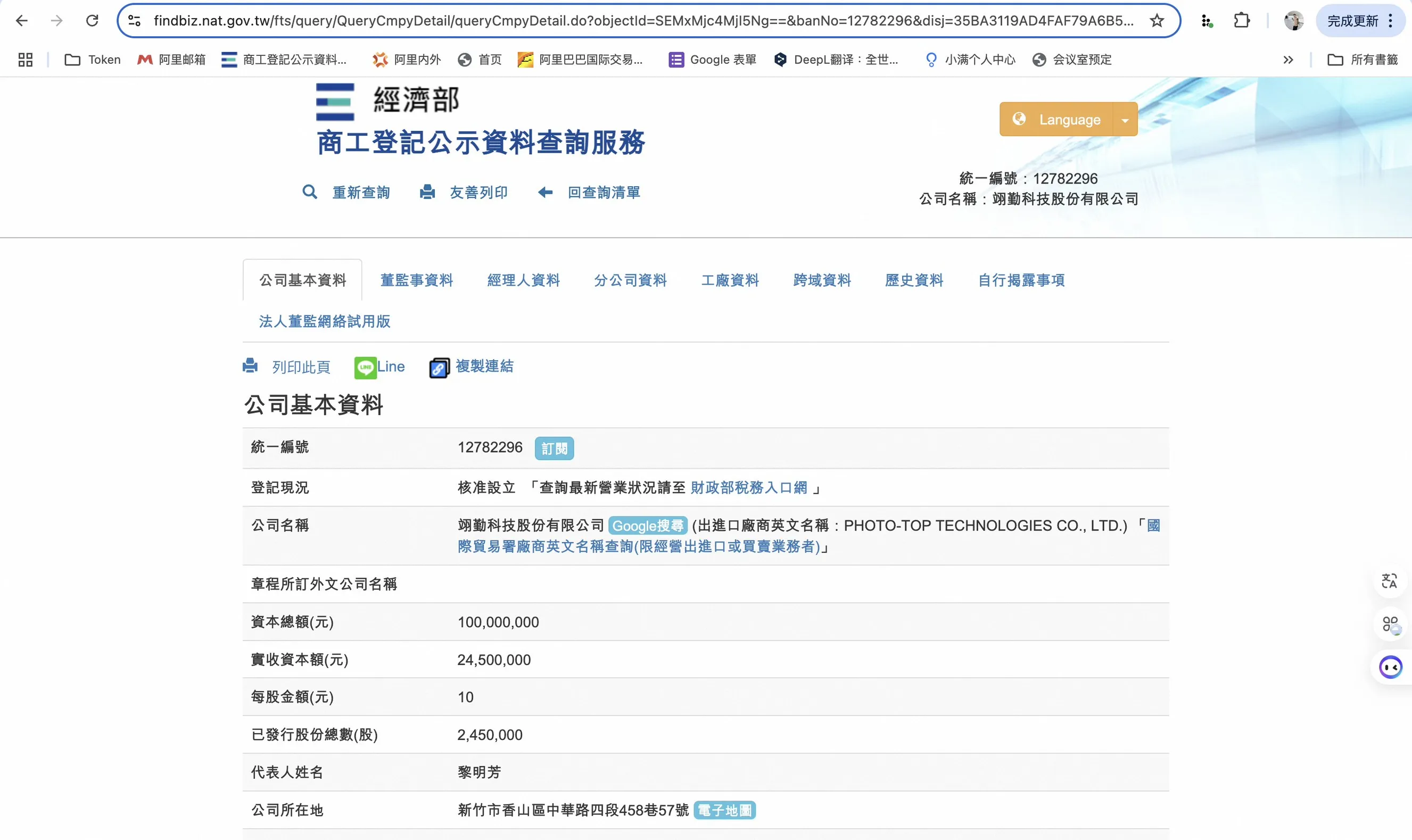
Task: Click the print this page (列印此頁) printer icon
Action: [x=250, y=366]
